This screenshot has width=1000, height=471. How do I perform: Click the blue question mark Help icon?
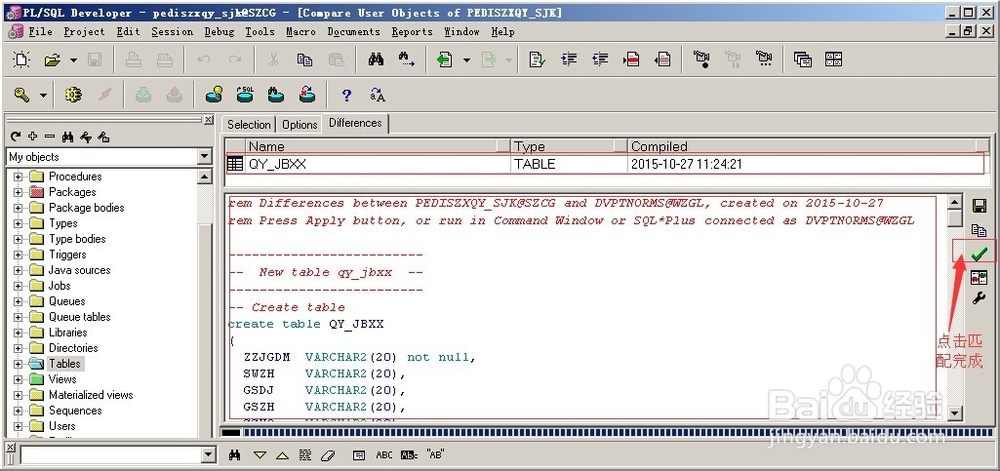click(x=346, y=95)
